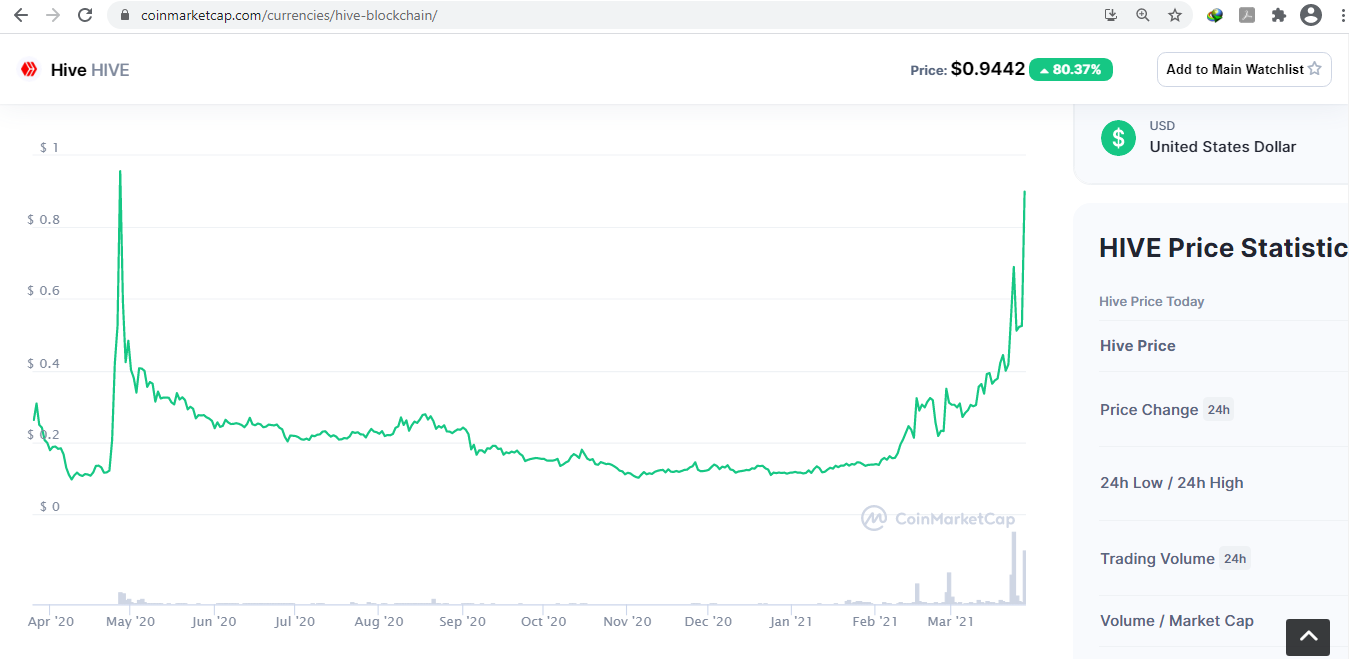Click the $0.9442 price value

tap(988, 69)
